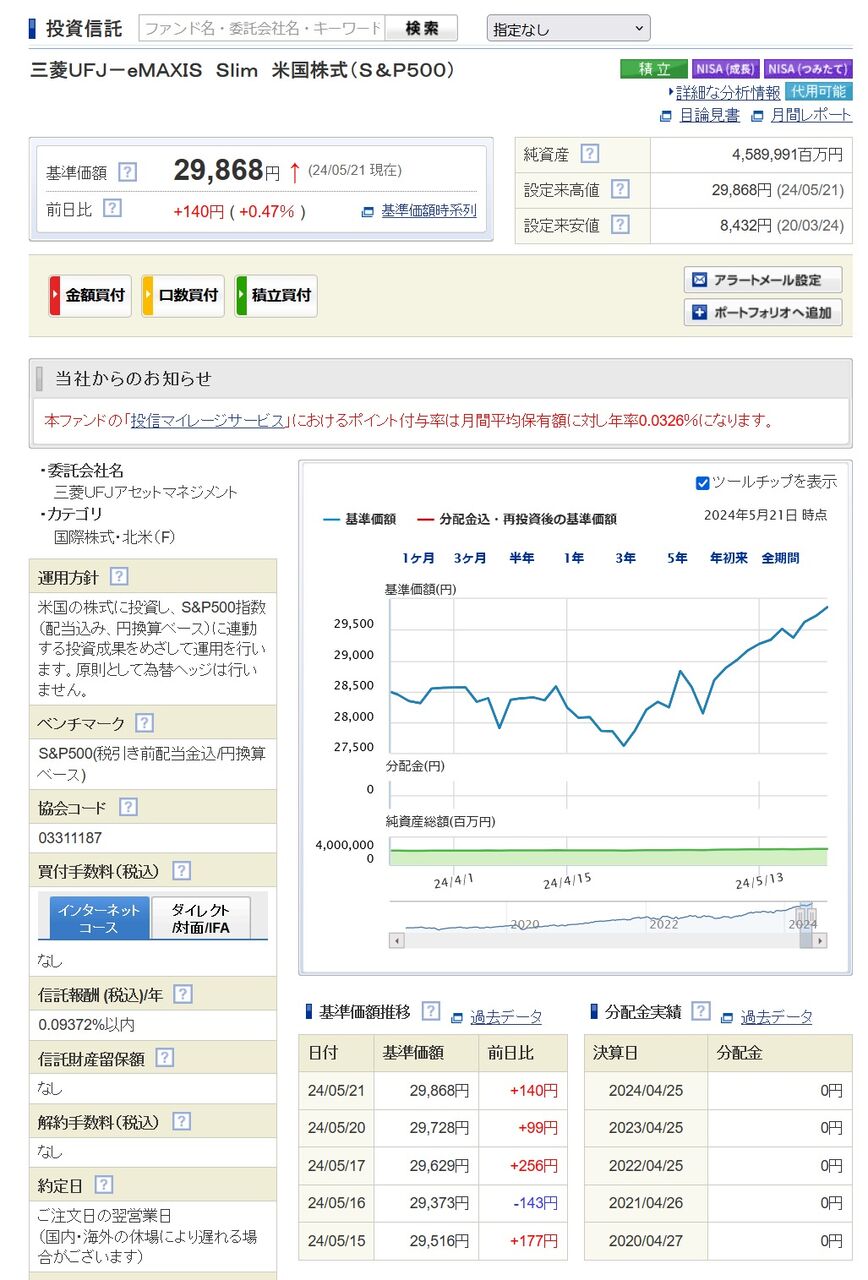Click the 2024/04/25 決算日 cell
Image resolution: width=868 pixels, height=1280 pixels.
tap(646, 1090)
